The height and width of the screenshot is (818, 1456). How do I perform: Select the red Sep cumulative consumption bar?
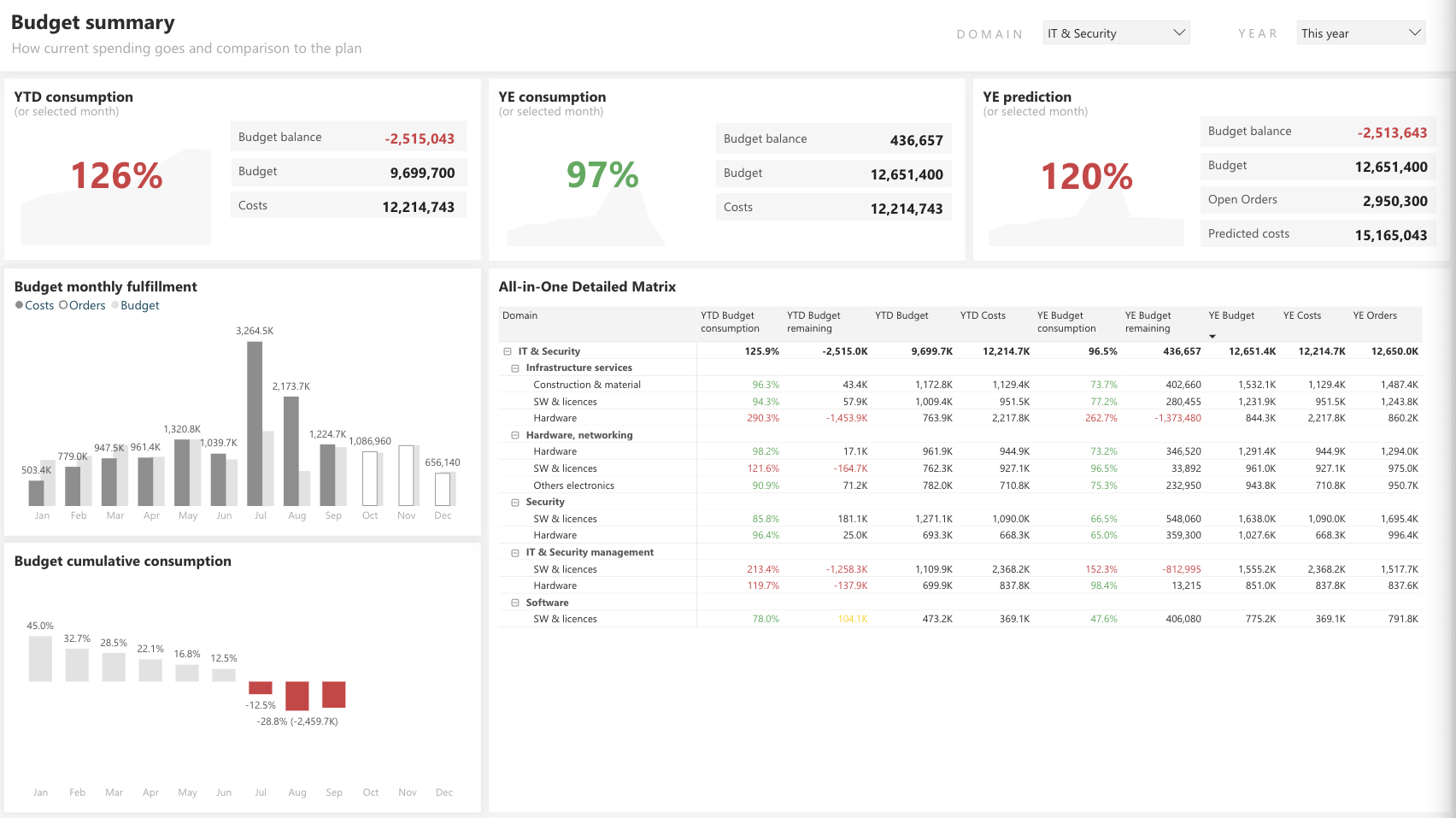(x=334, y=694)
